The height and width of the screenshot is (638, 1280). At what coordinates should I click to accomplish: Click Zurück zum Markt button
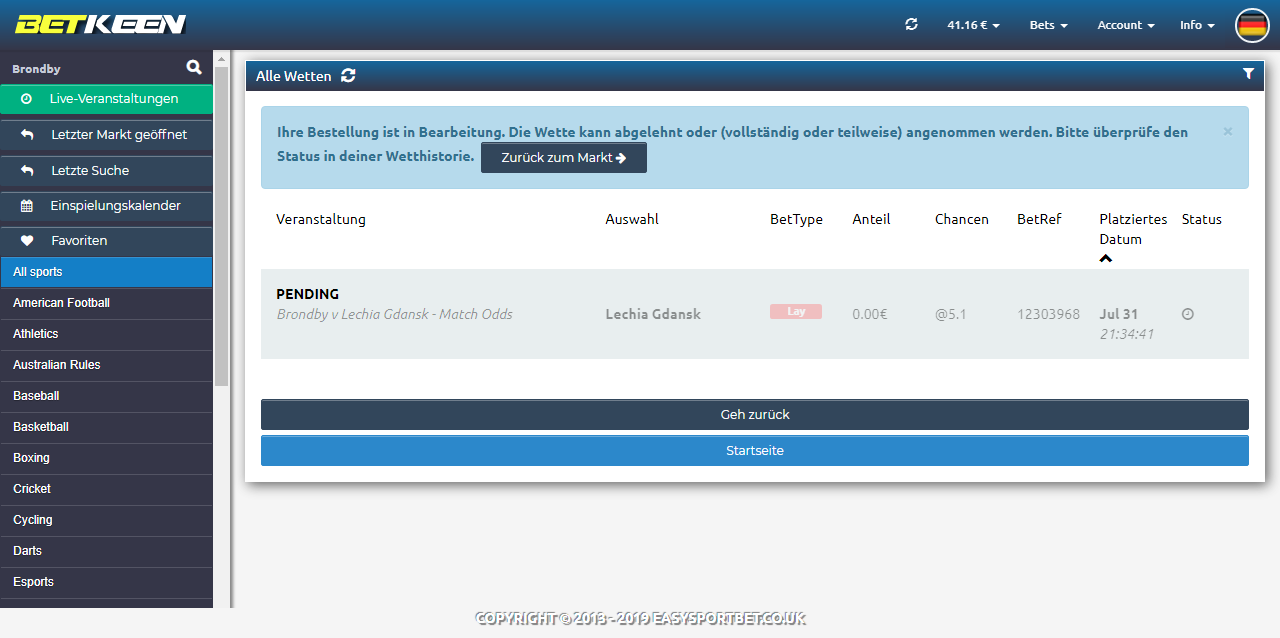(x=564, y=158)
